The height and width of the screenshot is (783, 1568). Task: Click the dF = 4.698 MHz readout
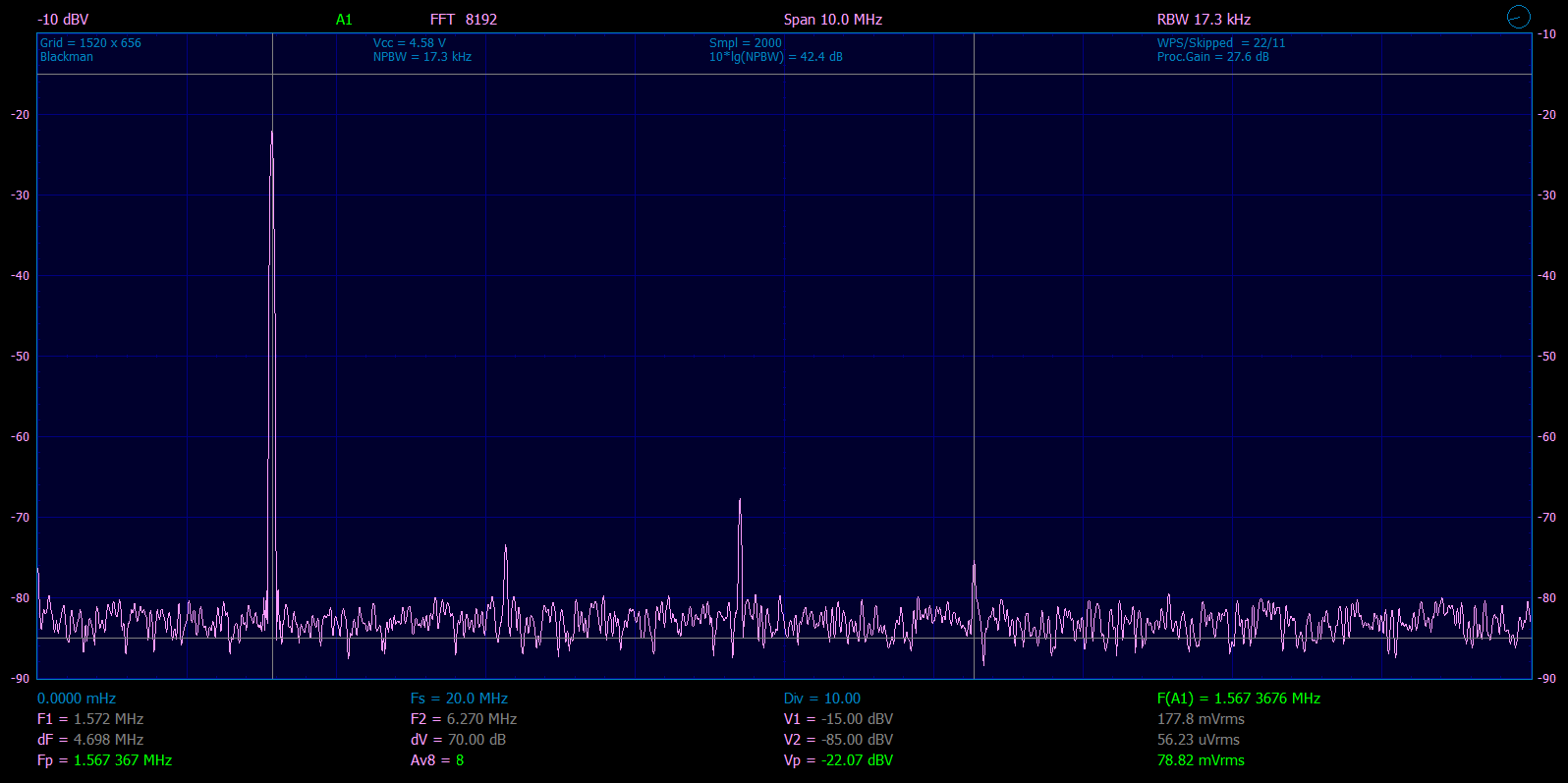90,740
